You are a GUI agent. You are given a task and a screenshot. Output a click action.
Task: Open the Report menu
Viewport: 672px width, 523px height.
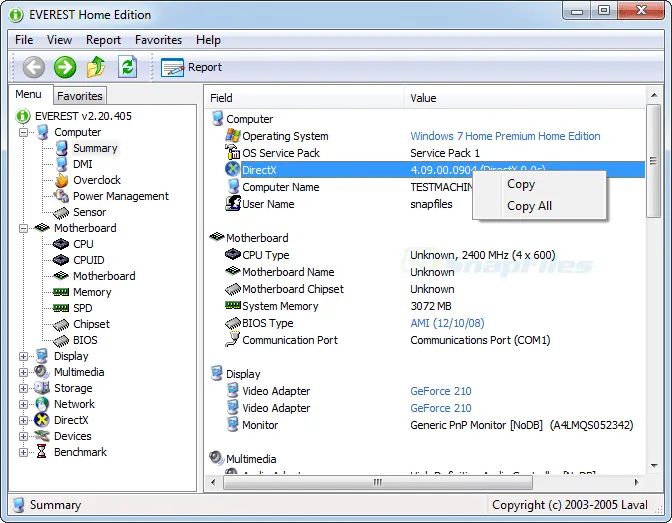click(103, 40)
